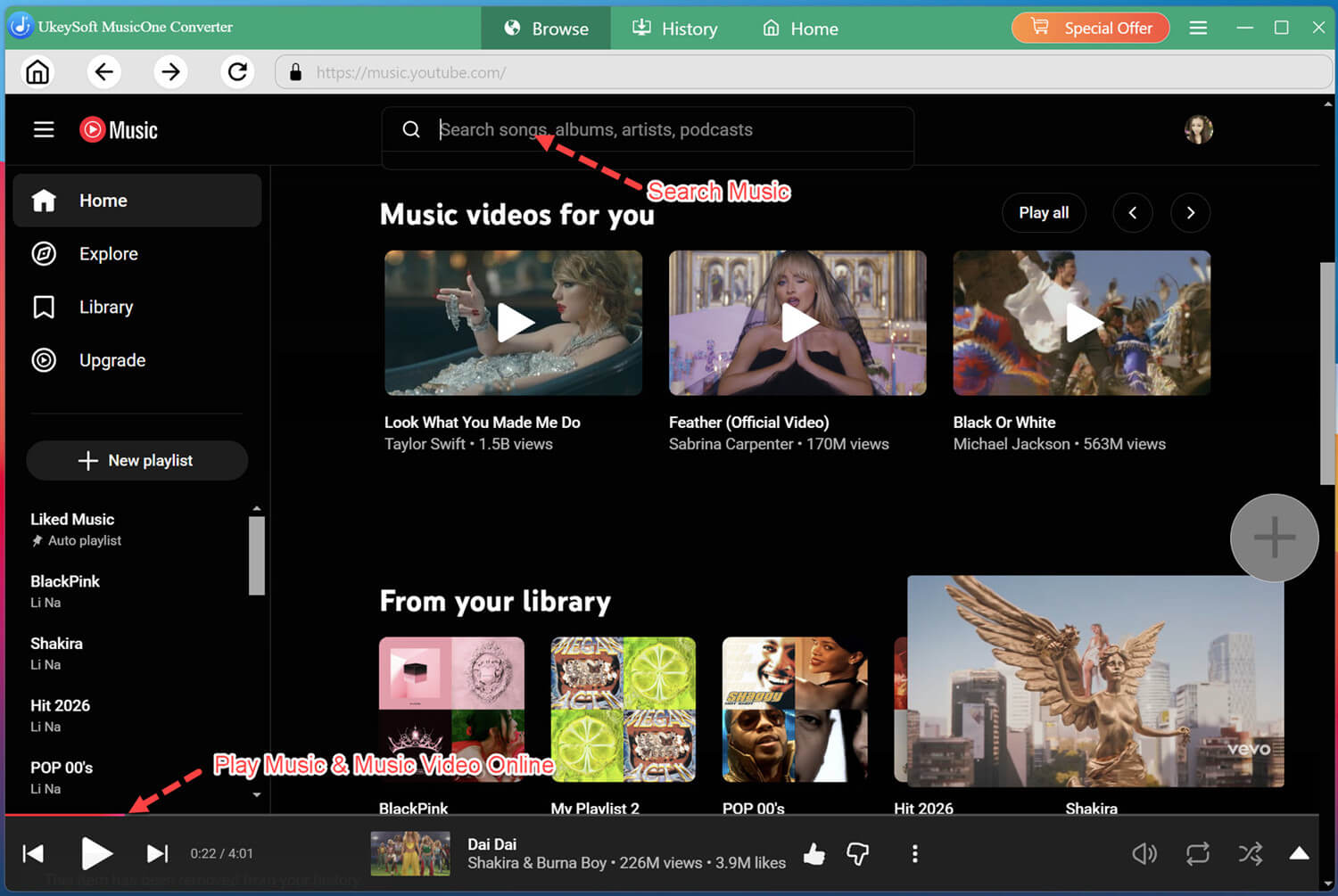Click the padlock icon in address bar
Screen dimensions: 1338x896
(x=296, y=72)
